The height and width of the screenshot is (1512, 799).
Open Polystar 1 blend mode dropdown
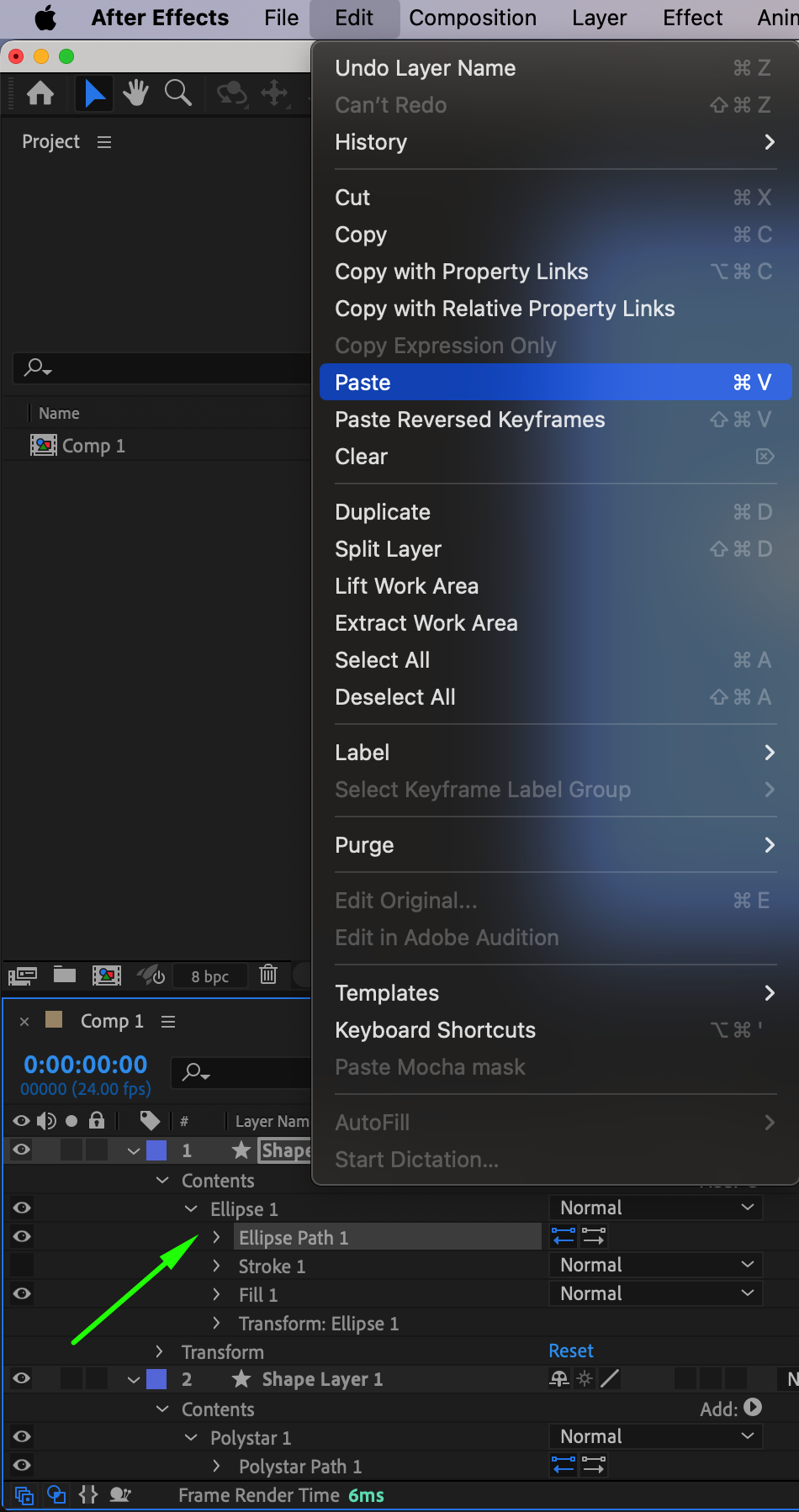point(656,1436)
